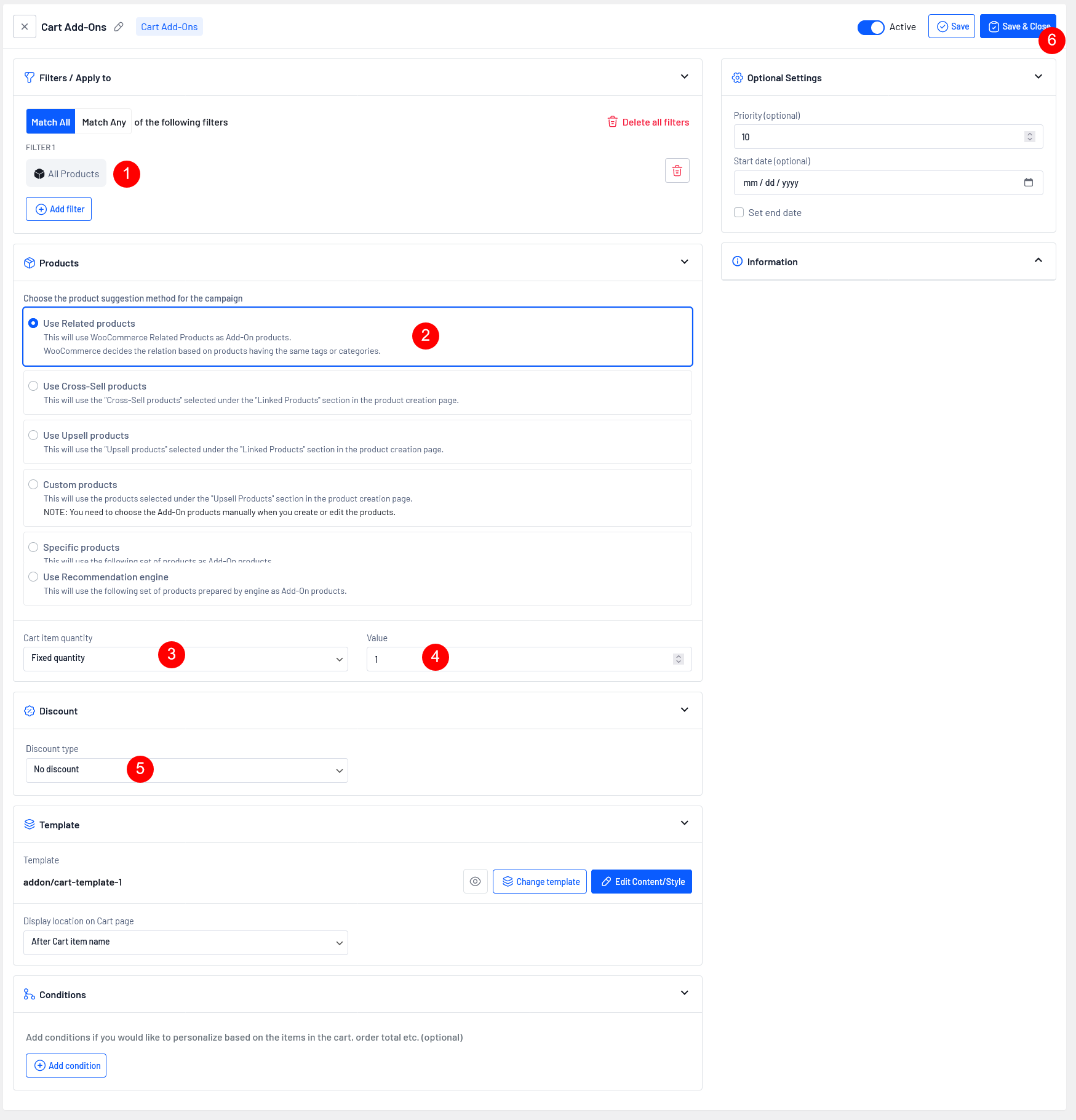Click the Delete all filters link
The height and width of the screenshot is (1120, 1076).
coord(648,122)
